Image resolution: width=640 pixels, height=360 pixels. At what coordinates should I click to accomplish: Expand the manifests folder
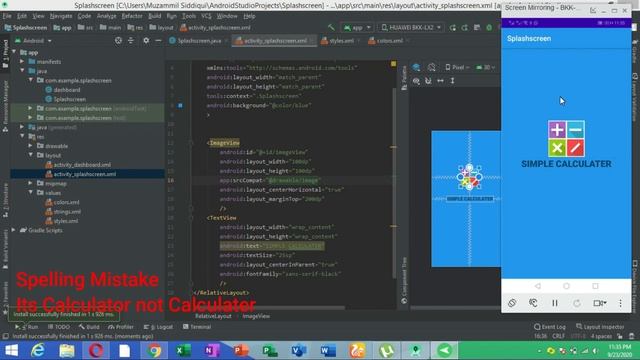pyautogui.click(x=22, y=62)
